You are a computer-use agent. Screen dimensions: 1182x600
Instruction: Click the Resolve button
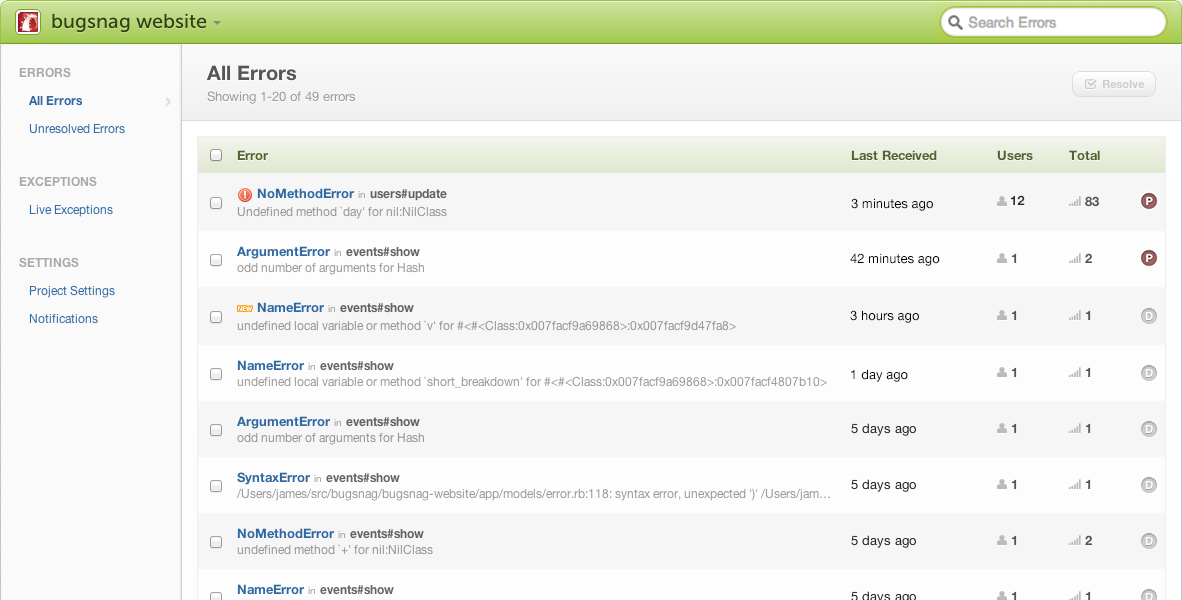pos(1113,84)
